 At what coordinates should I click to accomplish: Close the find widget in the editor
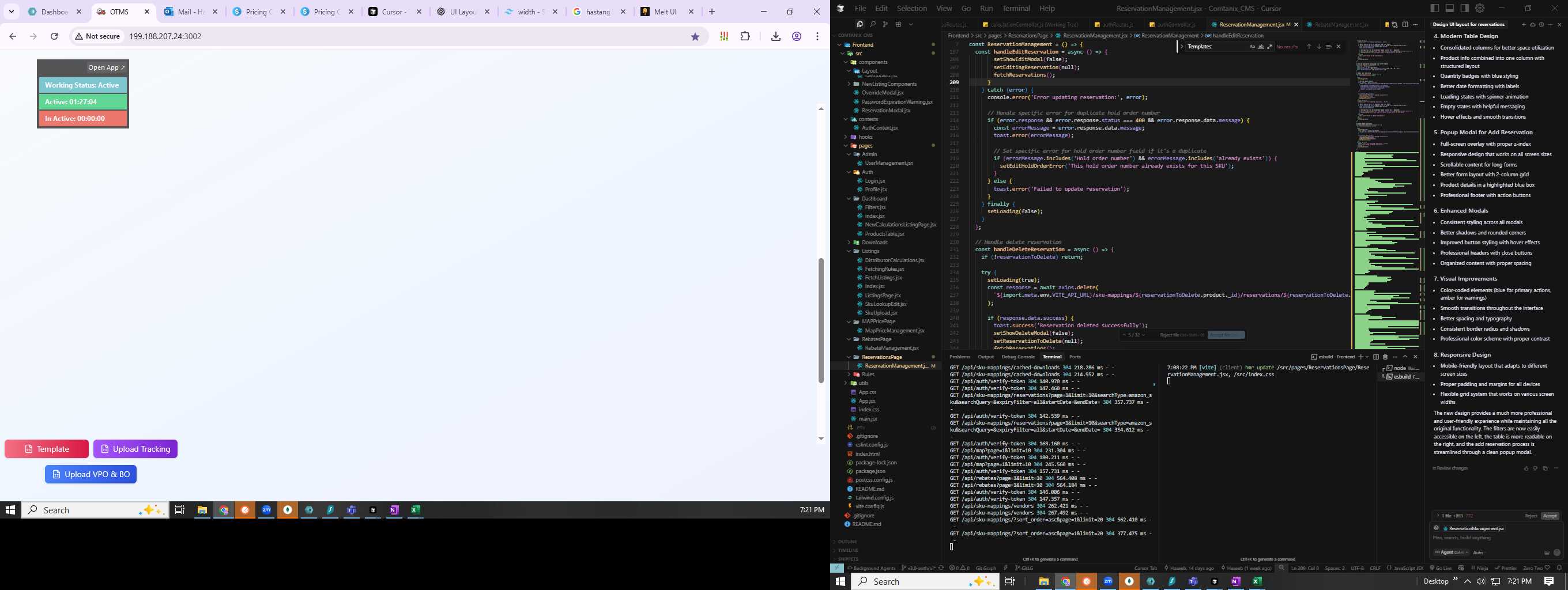tap(1339, 47)
